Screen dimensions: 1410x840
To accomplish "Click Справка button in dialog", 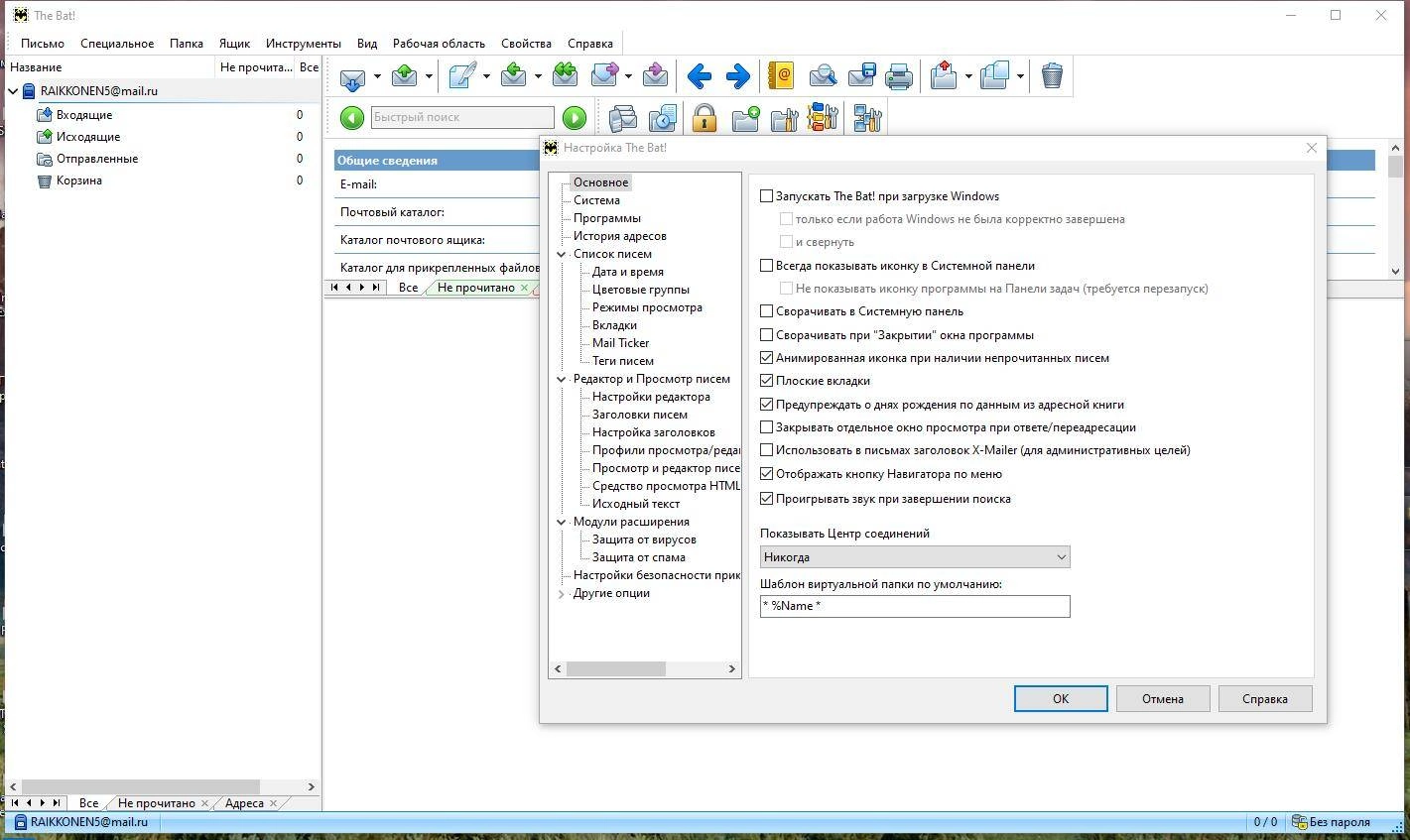I will coord(1265,699).
